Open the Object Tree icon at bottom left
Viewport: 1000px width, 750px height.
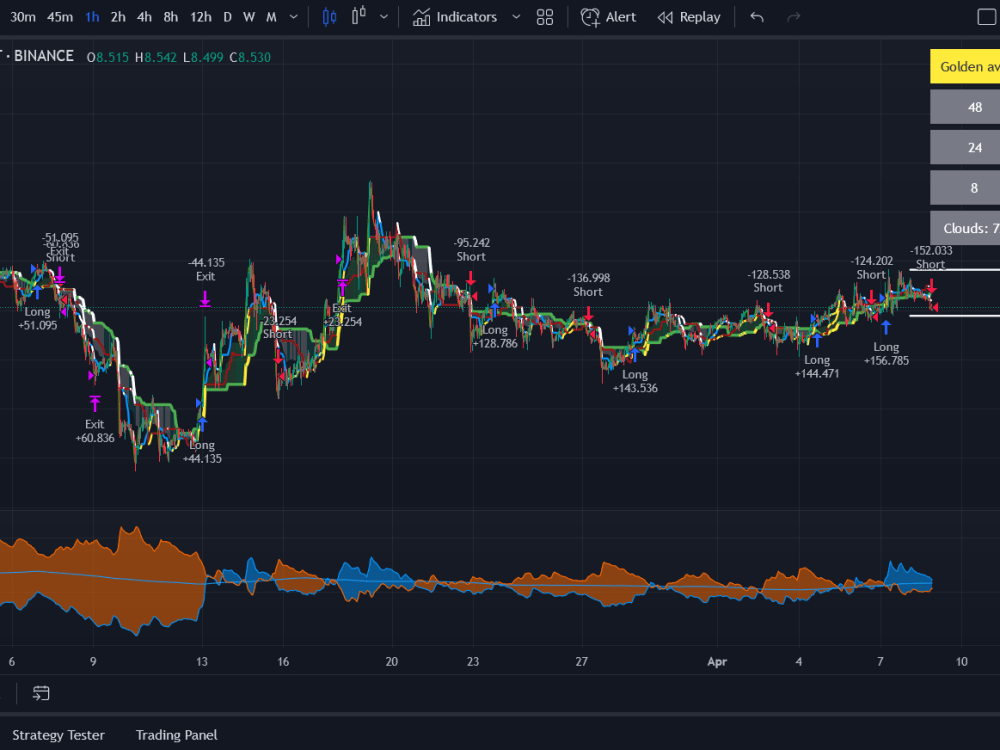[41, 692]
